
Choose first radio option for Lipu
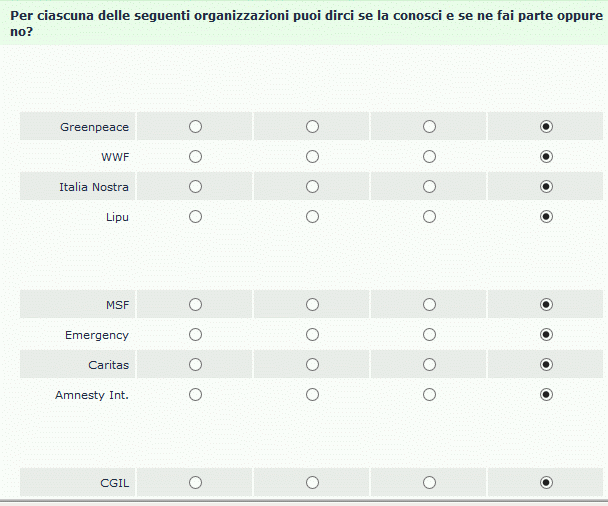pos(196,216)
